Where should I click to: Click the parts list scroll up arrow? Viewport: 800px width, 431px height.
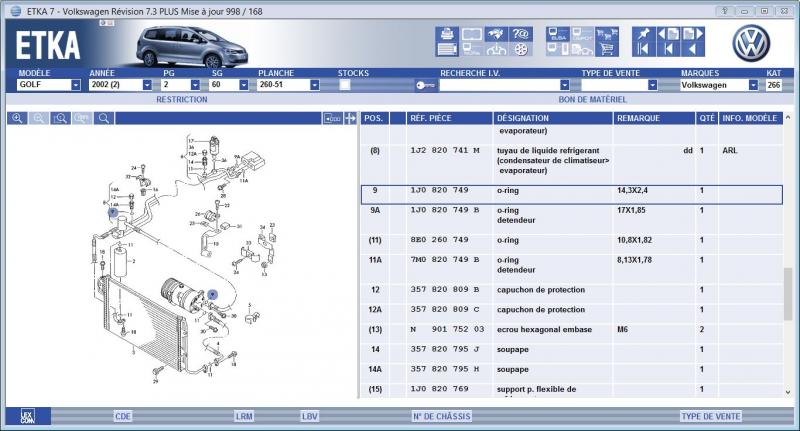788,118
